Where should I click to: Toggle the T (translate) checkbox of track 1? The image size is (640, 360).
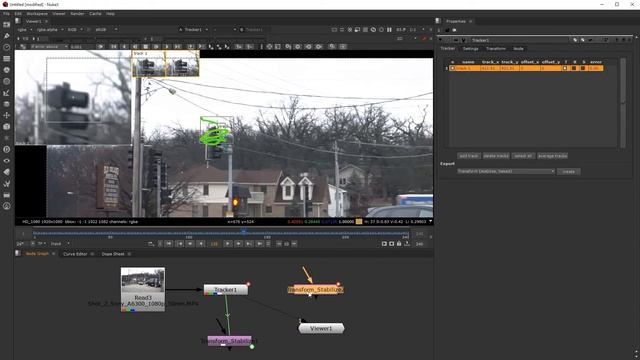(x=565, y=68)
